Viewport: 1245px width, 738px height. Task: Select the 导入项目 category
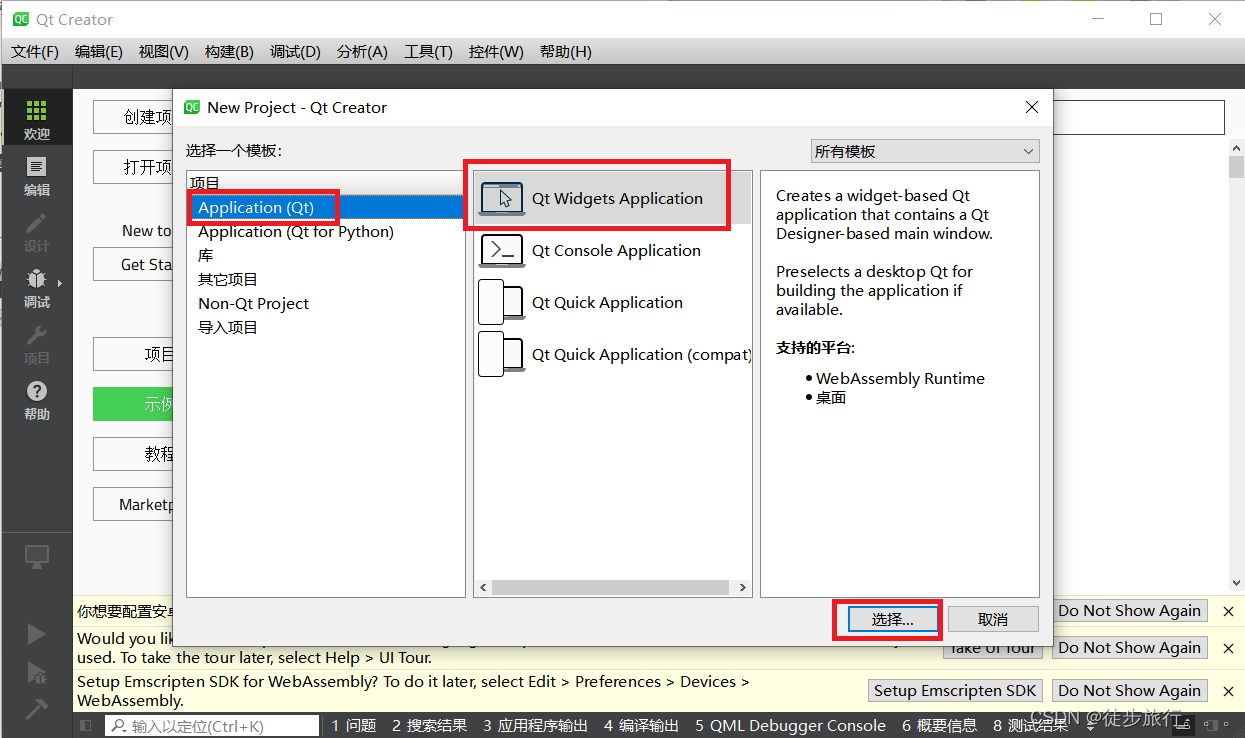click(x=228, y=327)
